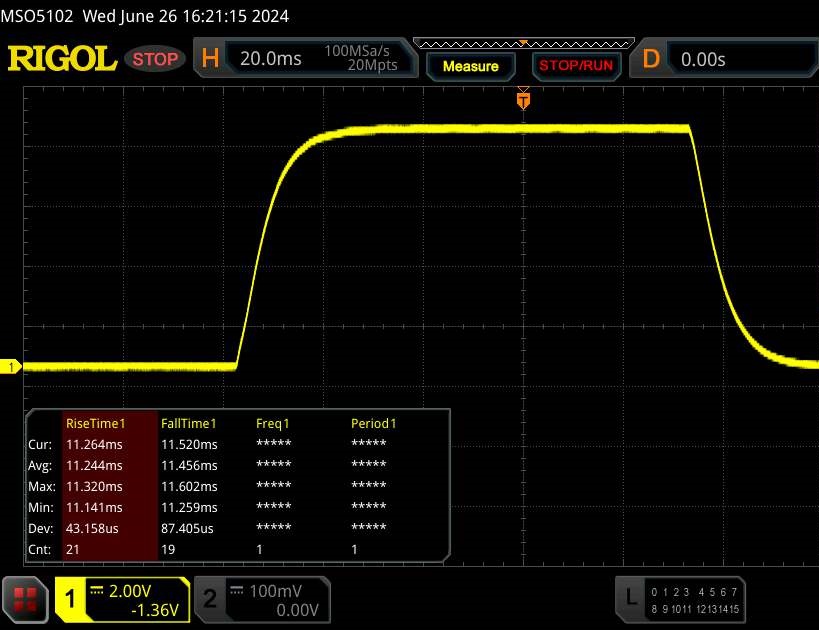Viewport: 819px width, 630px height.
Task: Click the waveform memory position bar
Action: [524, 43]
